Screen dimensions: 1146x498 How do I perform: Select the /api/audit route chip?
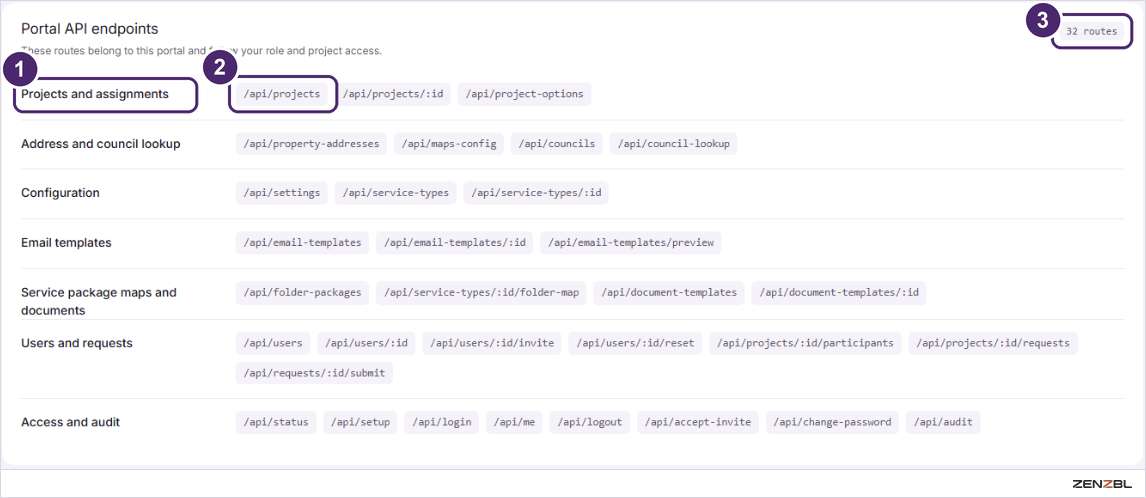[943, 423]
